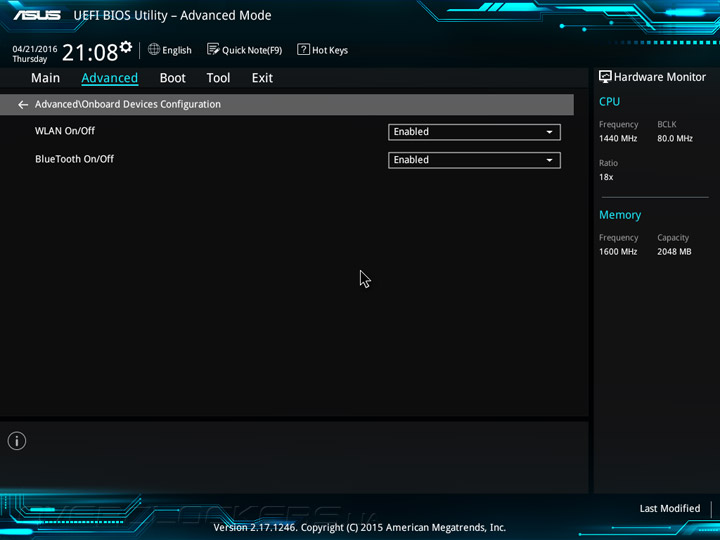Click the Quick Note notepad icon
The width and height of the screenshot is (720, 540).
pyautogui.click(x=213, y=49)
